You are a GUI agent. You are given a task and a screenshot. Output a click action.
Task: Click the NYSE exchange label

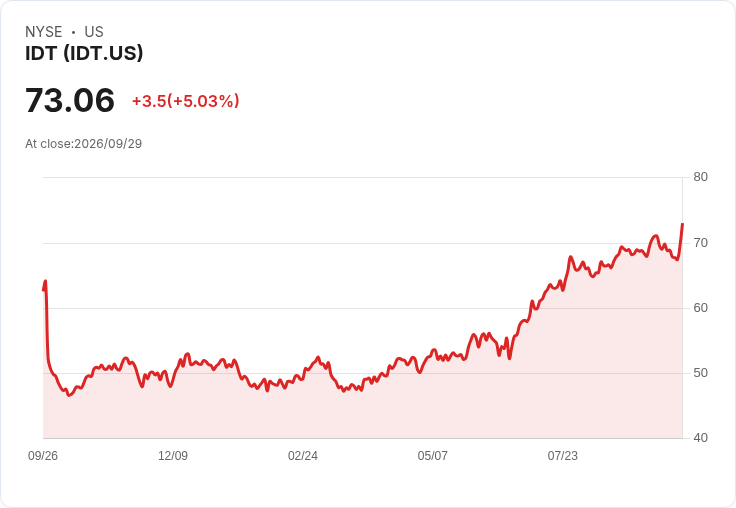[x=44, y=32]
